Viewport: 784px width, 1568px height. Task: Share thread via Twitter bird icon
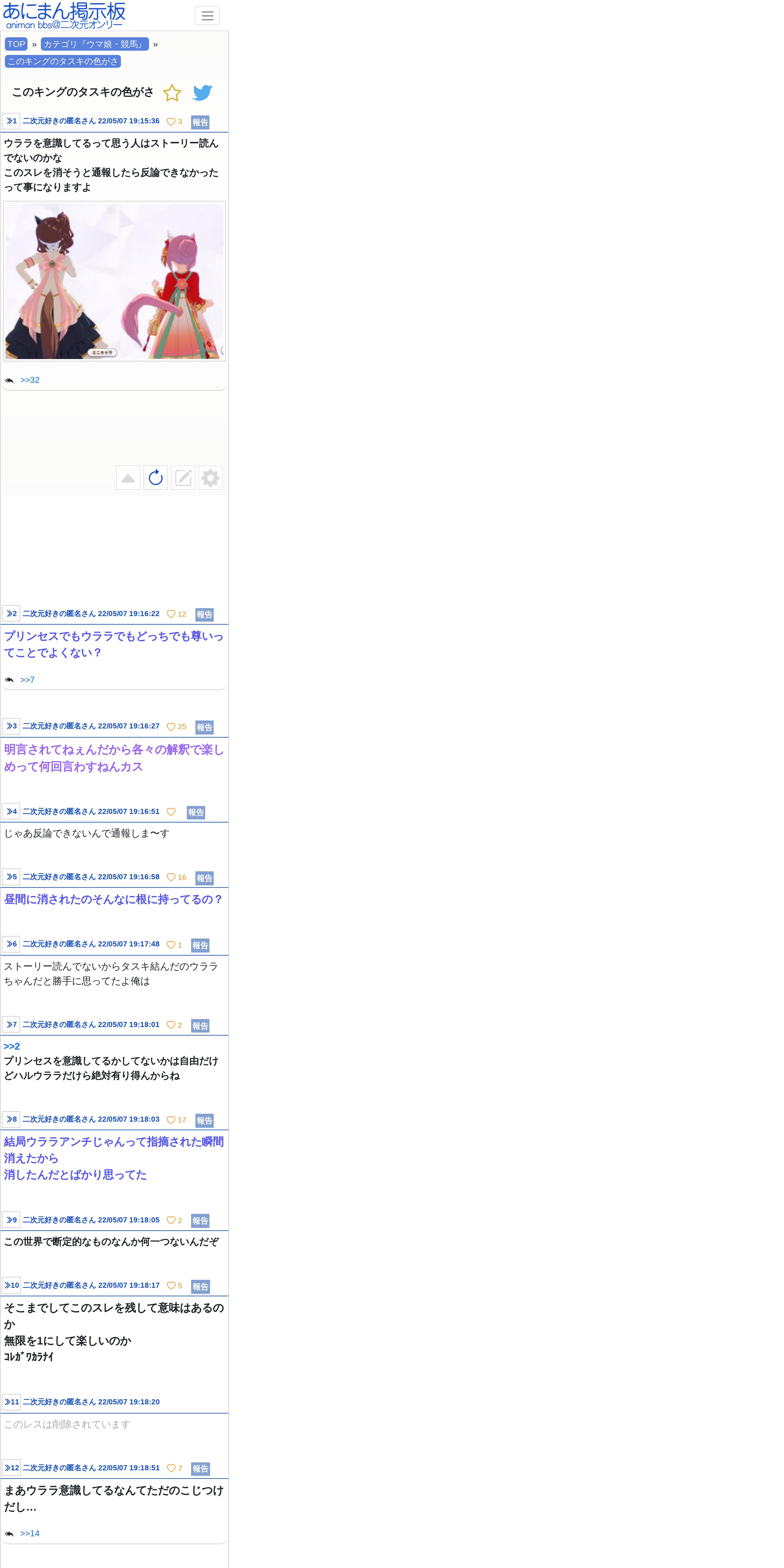click(202, 93)
